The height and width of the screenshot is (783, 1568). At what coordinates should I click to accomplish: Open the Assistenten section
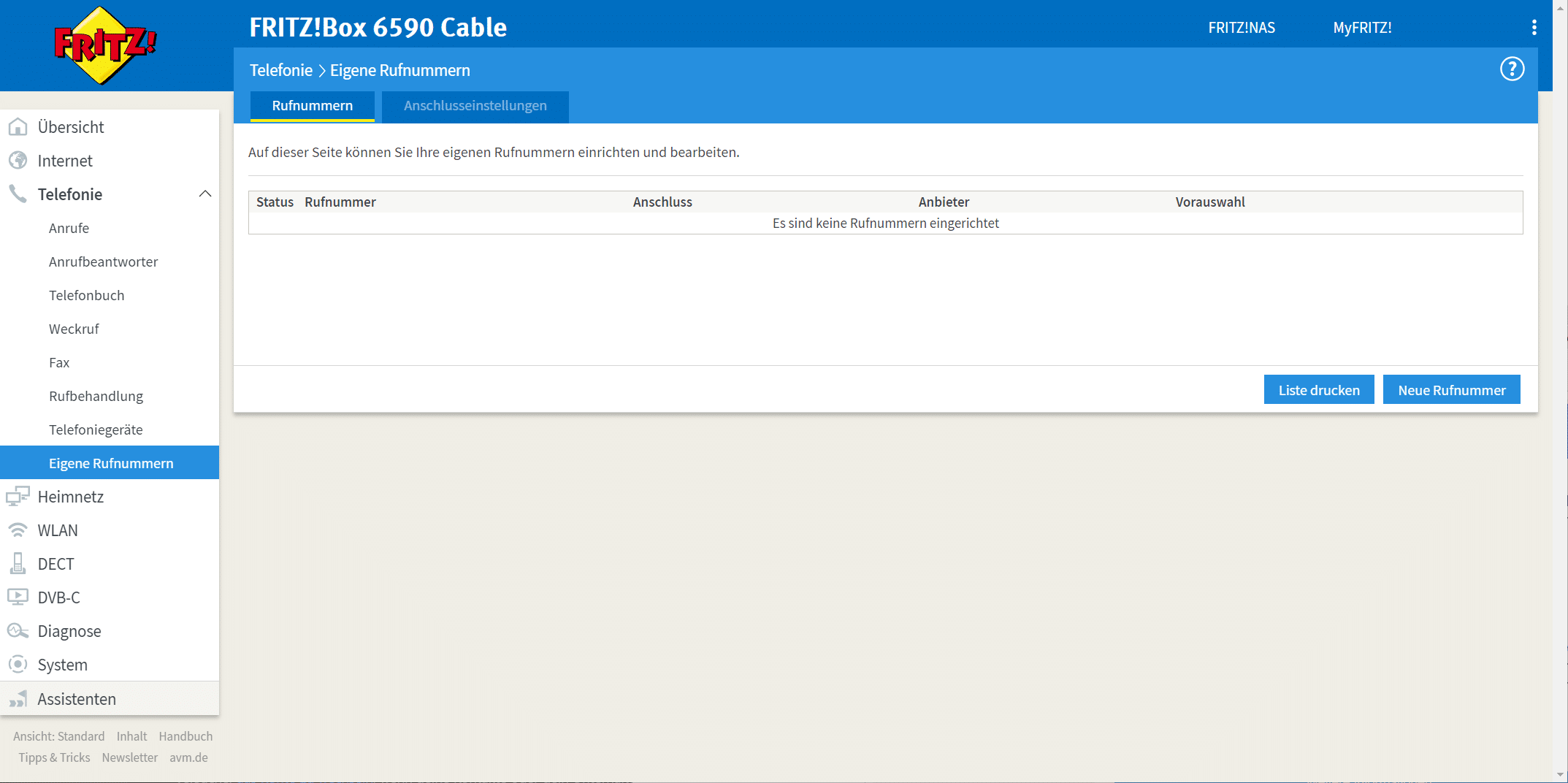pyautogui.click(x=77, y=699)
